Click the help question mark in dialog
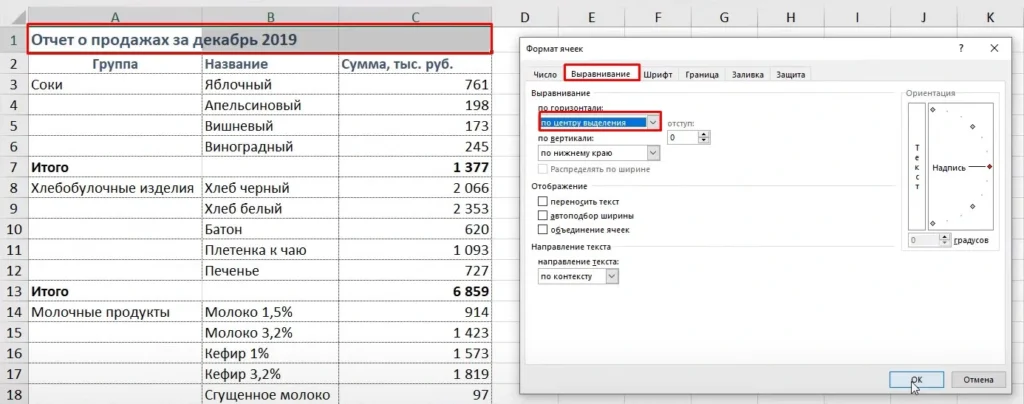The image size is (1024, 404). [x=961, y=48]
